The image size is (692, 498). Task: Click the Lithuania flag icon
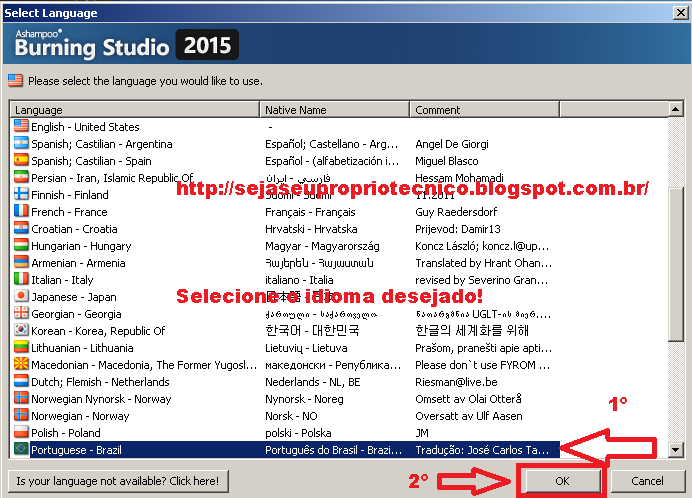(21, 347)
